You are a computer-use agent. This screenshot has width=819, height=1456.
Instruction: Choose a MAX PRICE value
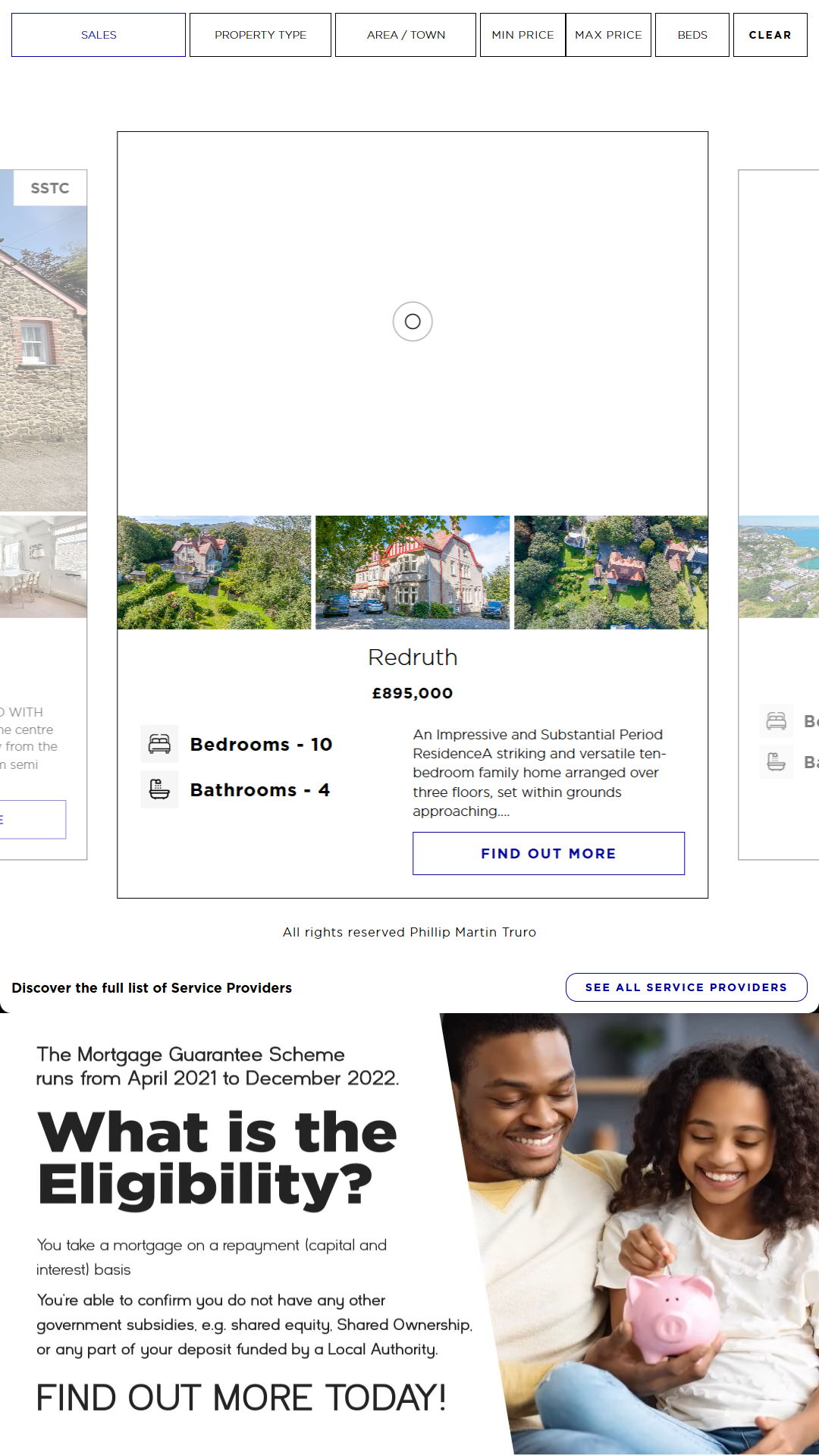coord(608,35)
